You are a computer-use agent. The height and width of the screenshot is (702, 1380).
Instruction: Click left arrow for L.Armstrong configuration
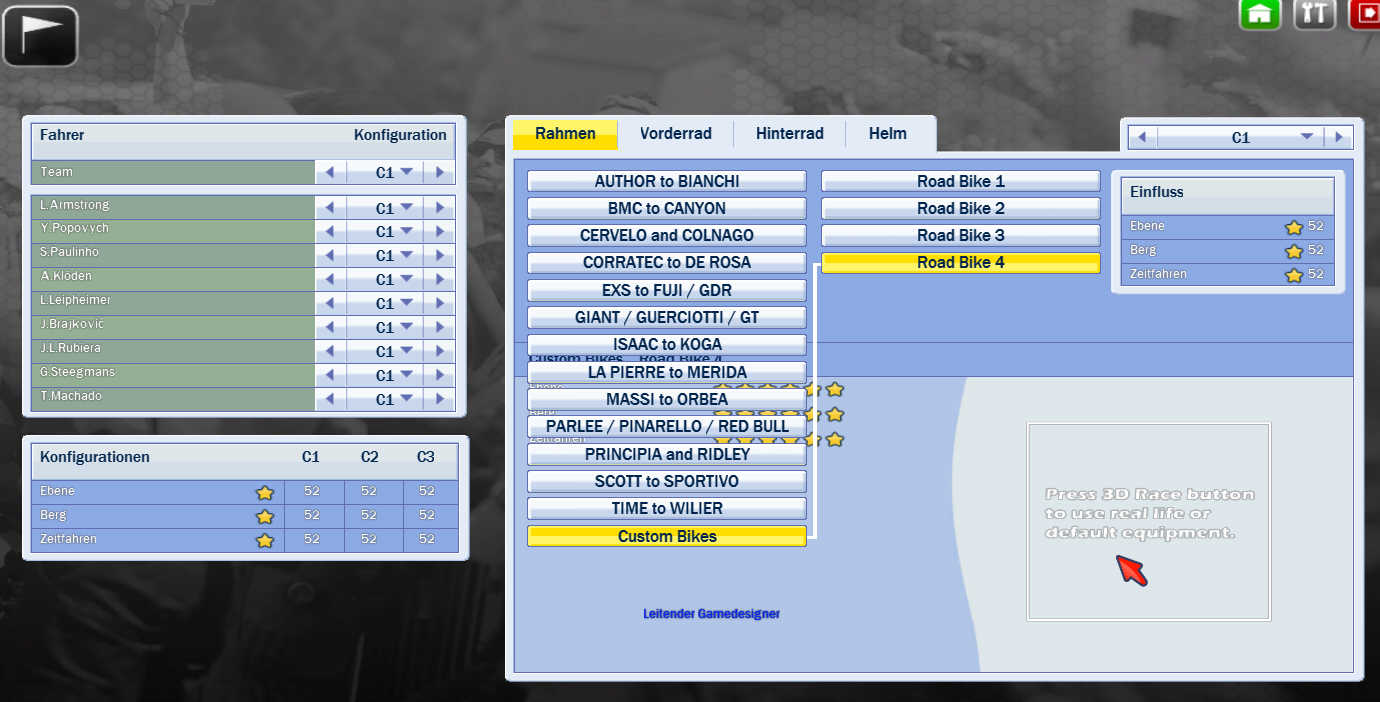click(330, 208)
